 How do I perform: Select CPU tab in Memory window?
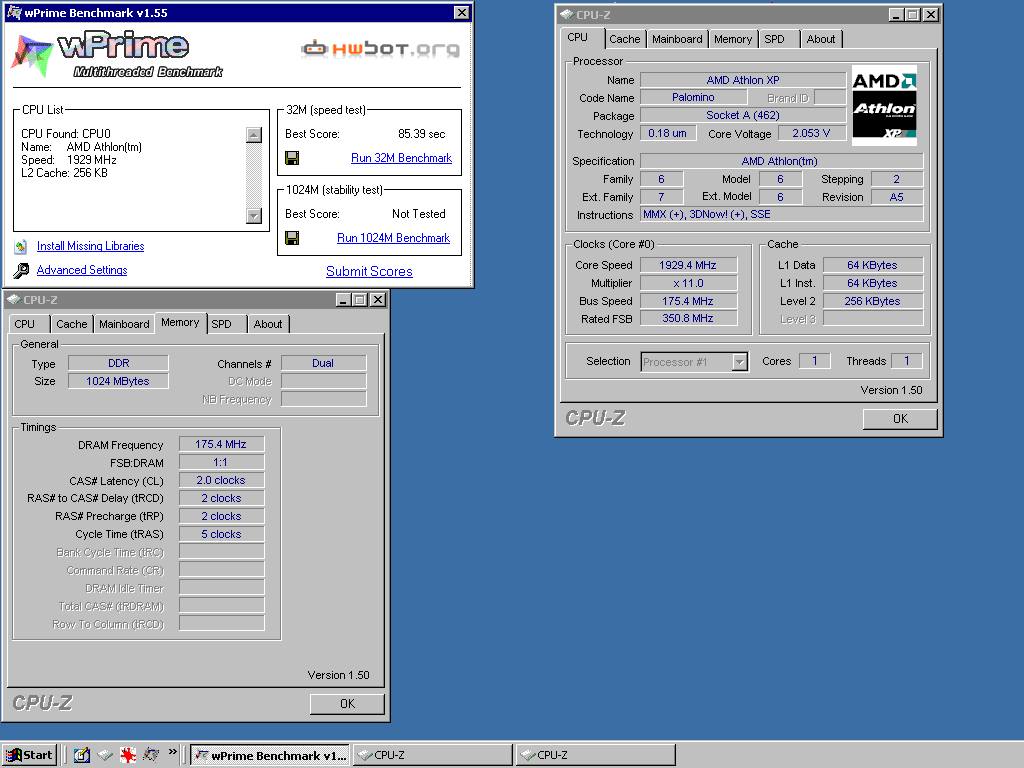click(x=28, y=324)
